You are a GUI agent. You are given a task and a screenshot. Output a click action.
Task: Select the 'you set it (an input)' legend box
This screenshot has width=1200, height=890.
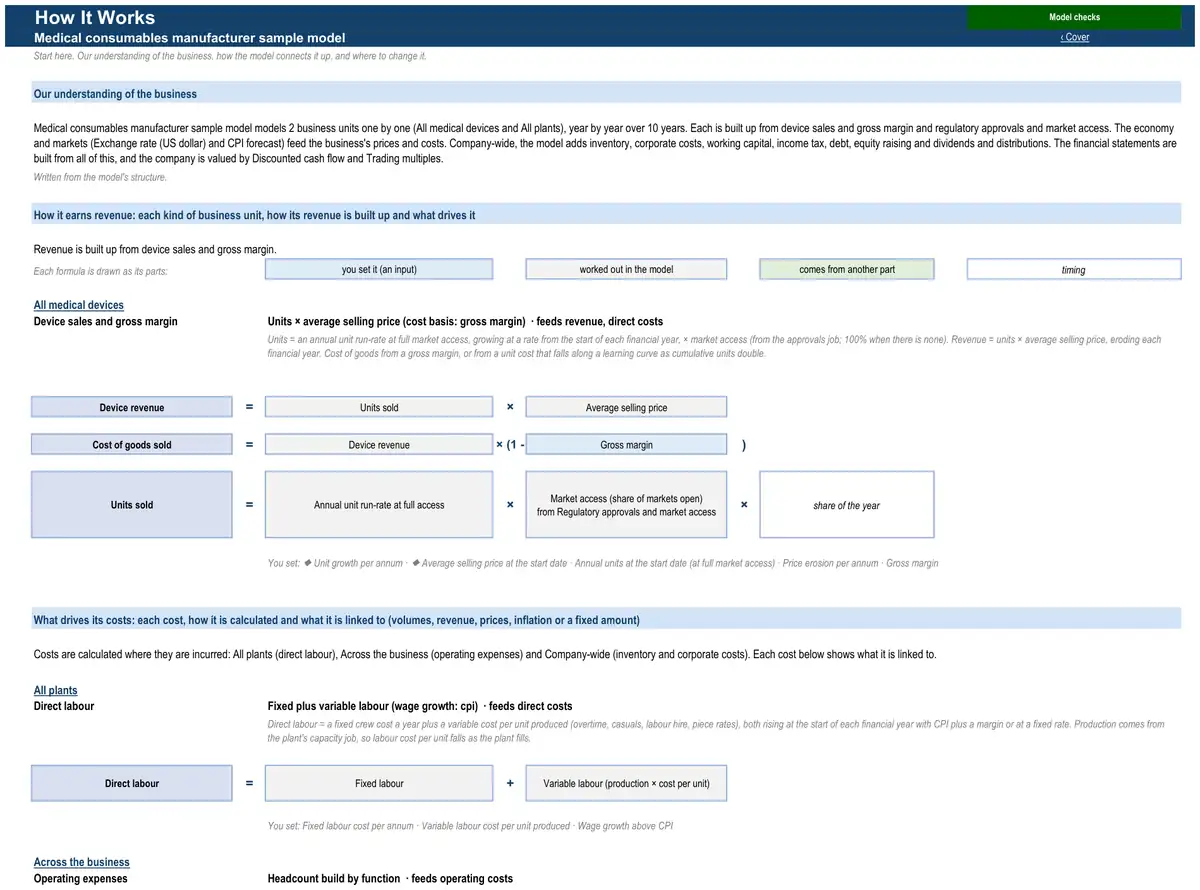click(x=379, y=269)
